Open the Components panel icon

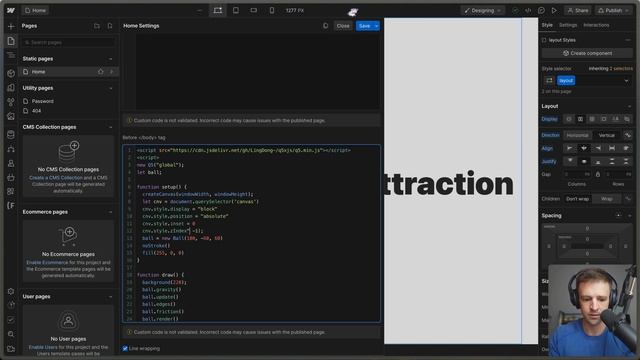(11, 73)
